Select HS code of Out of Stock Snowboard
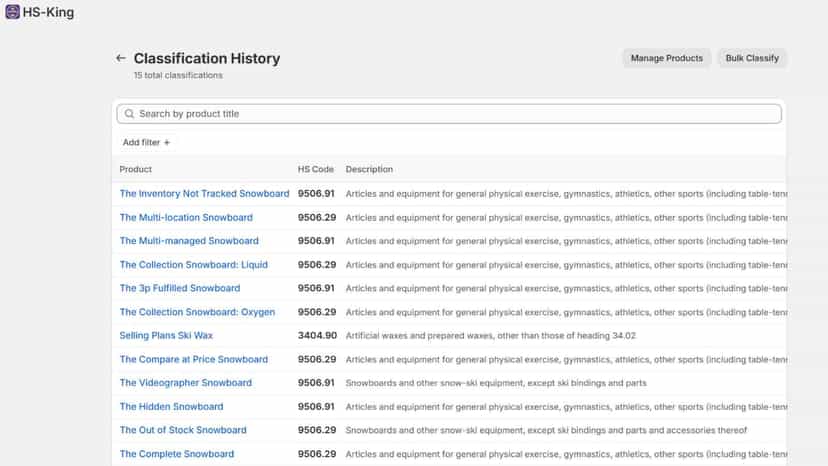The height and width of the screenshot is (466, 828). (x=317, y=430)
